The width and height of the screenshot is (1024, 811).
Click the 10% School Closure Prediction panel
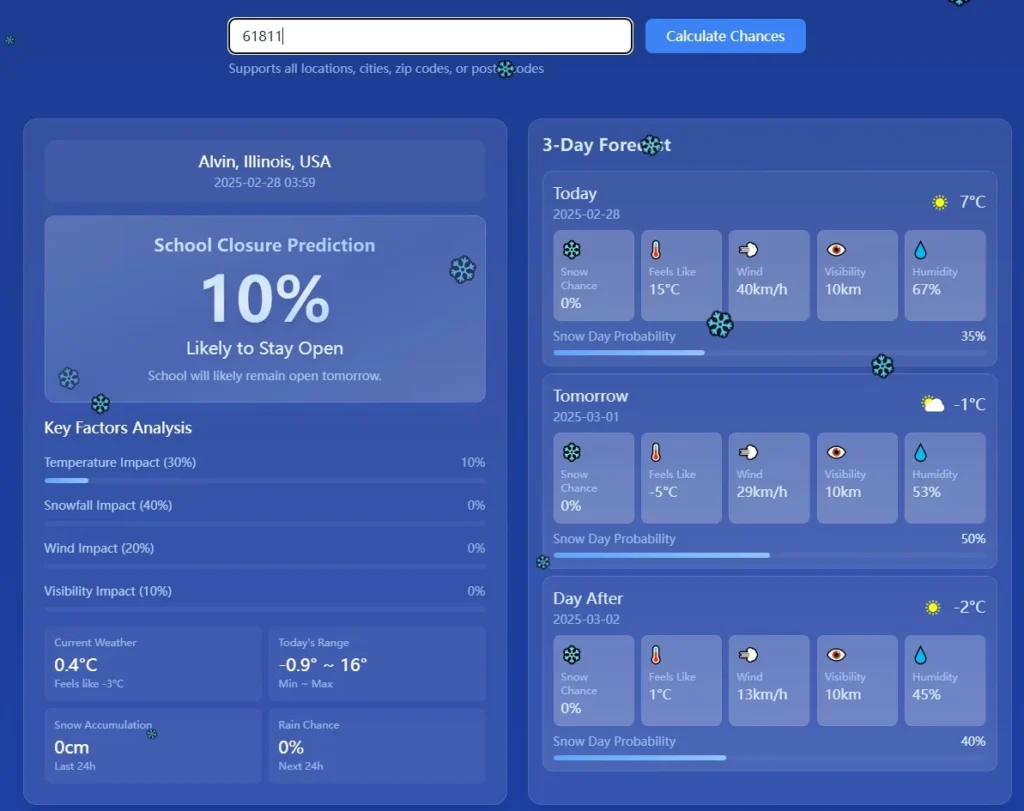coord(264,308)
